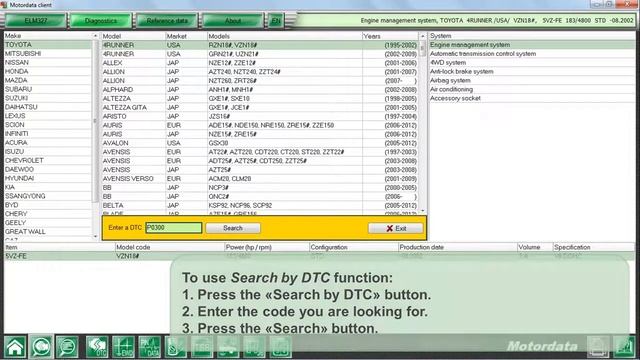Viewport: 640px width, 360px height.
Task: Select CHEVROLET in the Make list
Action: [48, 160]
